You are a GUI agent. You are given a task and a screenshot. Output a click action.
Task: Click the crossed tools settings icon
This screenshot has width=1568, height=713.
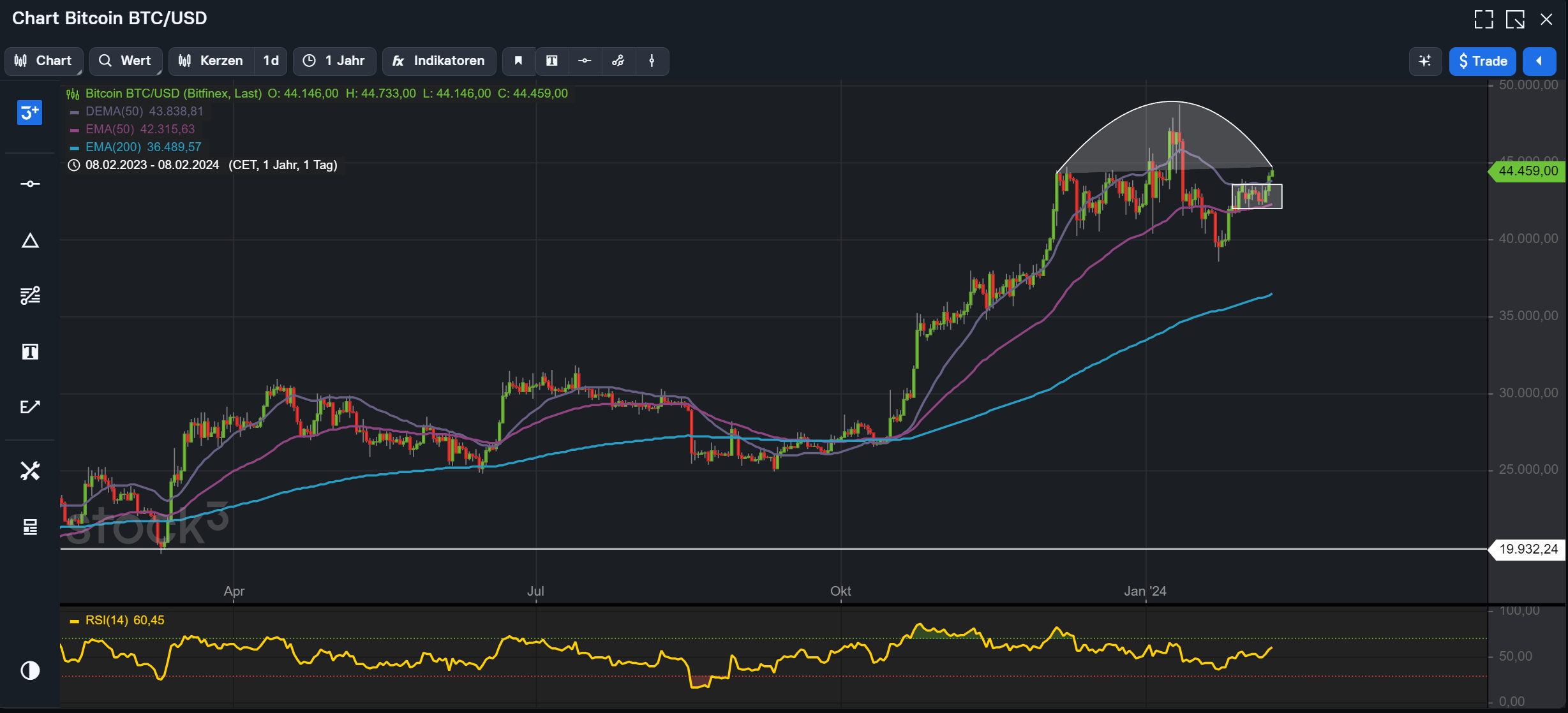coord(30,471)
